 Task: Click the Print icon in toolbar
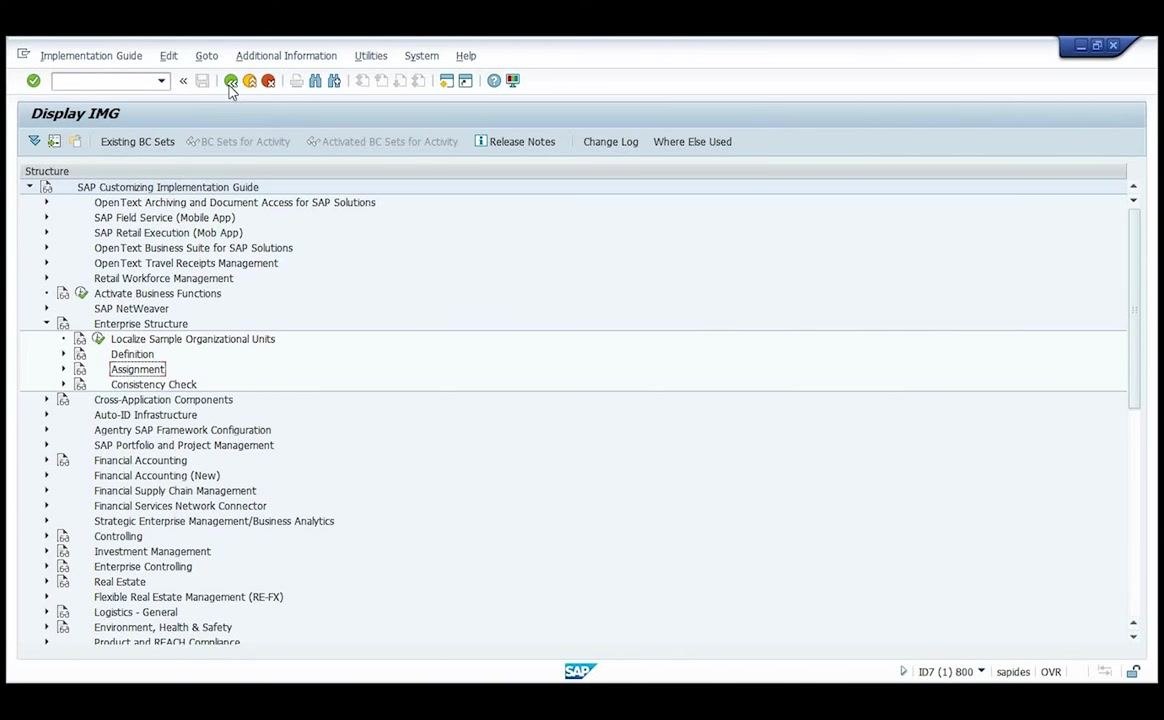click(x=297, y=81)
